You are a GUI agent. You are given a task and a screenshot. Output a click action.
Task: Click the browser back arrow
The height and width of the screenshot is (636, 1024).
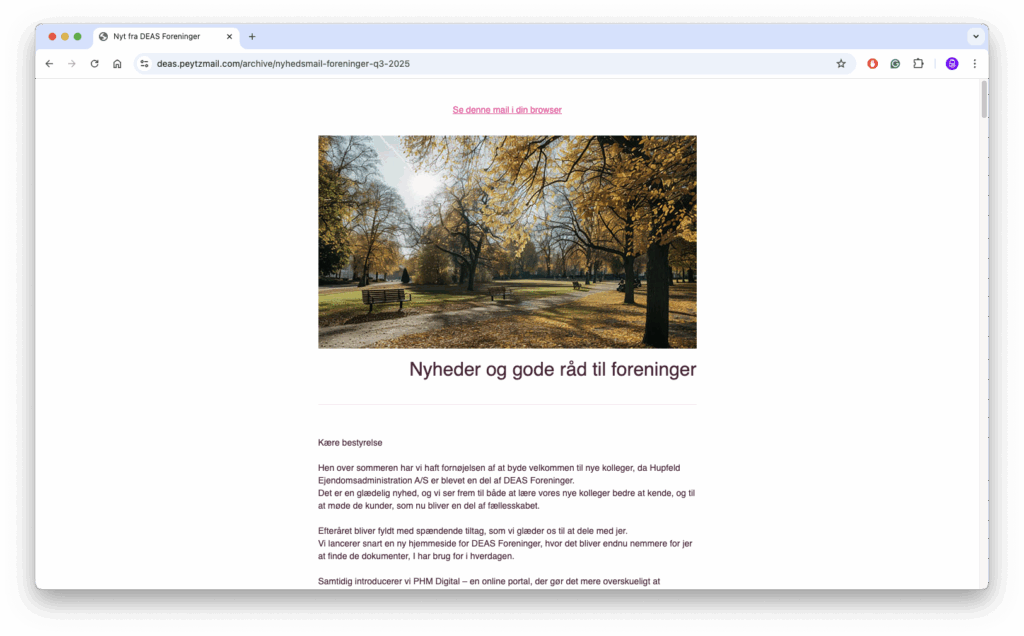tap(49, 64)
